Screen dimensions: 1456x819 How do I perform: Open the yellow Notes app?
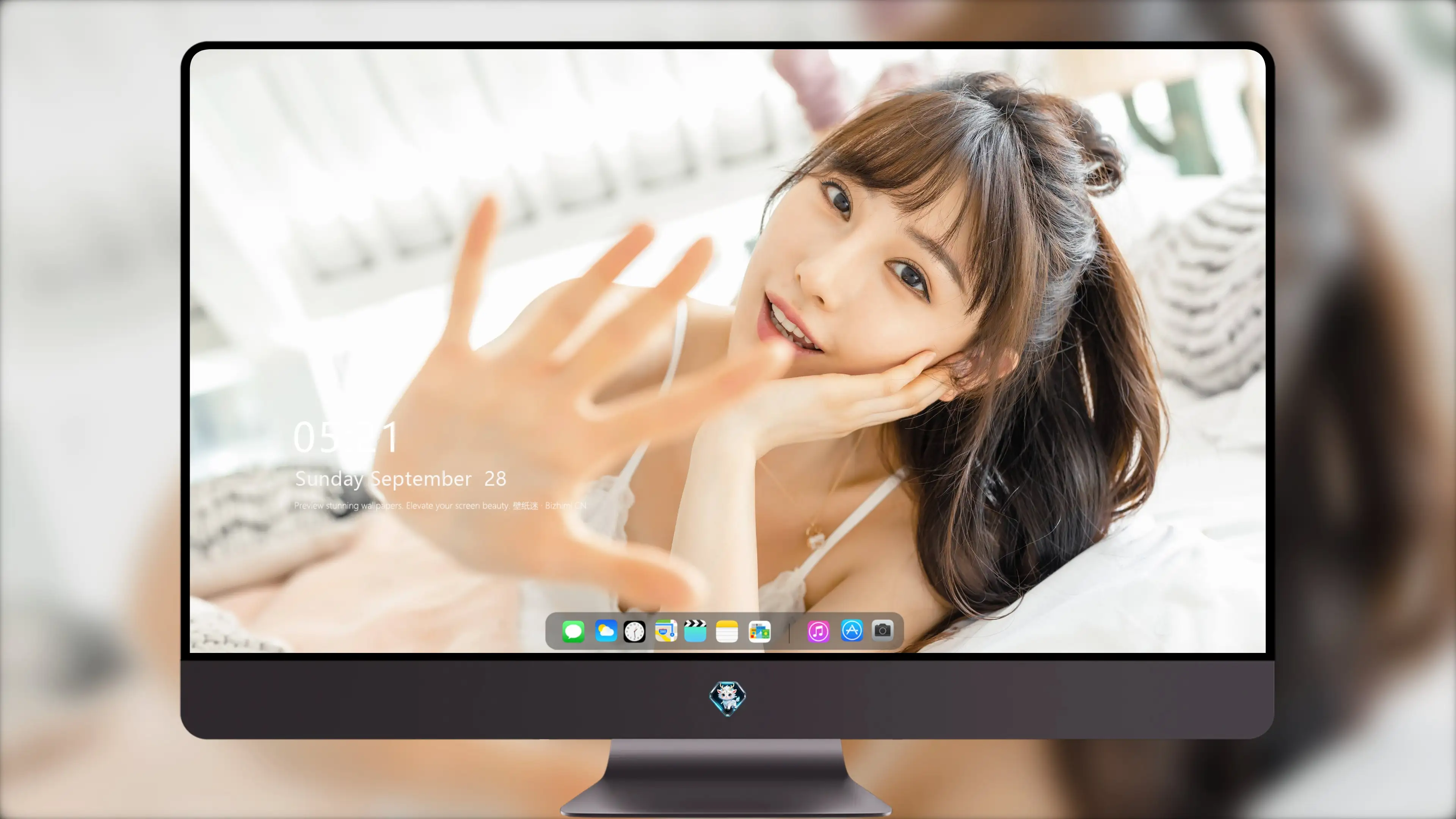coord(727,631)
